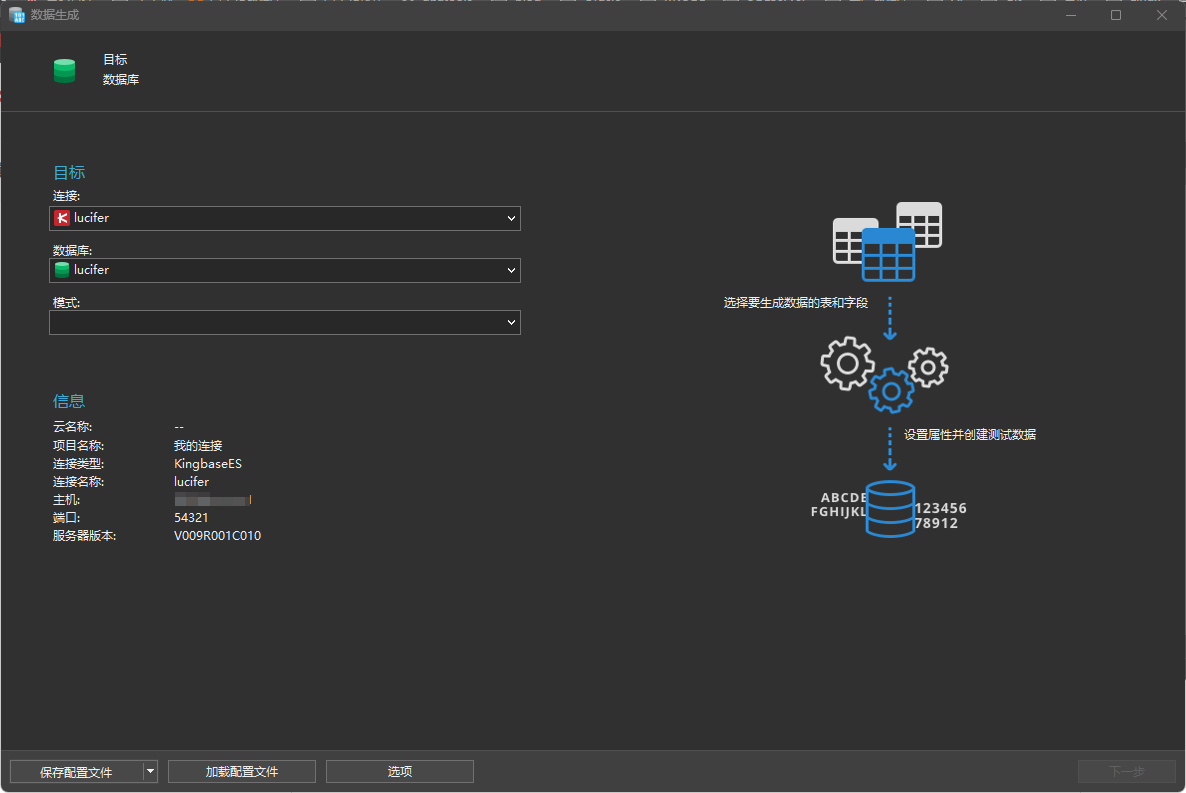Click the green lucifer database icon in dropdown

click(x=62, y=270)
